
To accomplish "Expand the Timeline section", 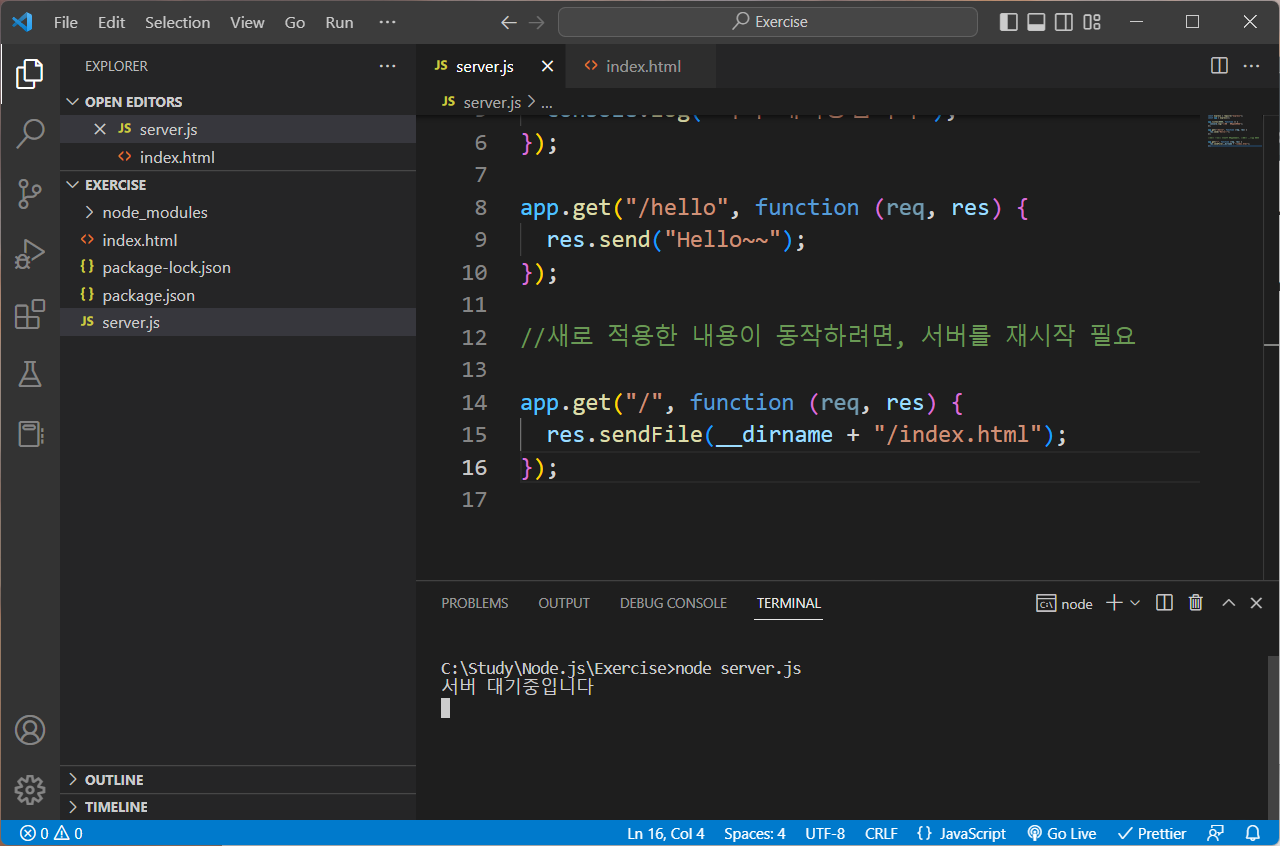I will click(x=238, y=806).
